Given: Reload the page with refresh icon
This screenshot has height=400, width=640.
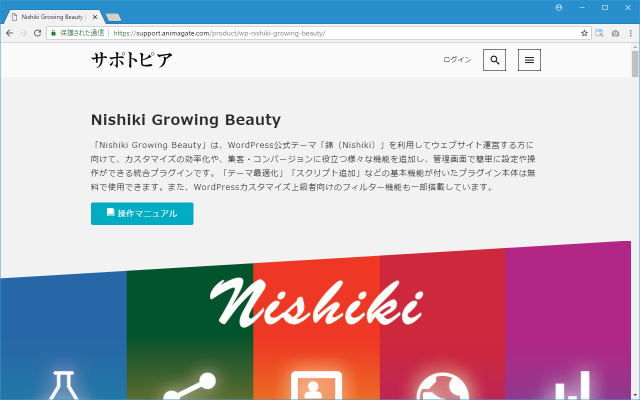Looking at the screenshot, I should click(37, 33).
